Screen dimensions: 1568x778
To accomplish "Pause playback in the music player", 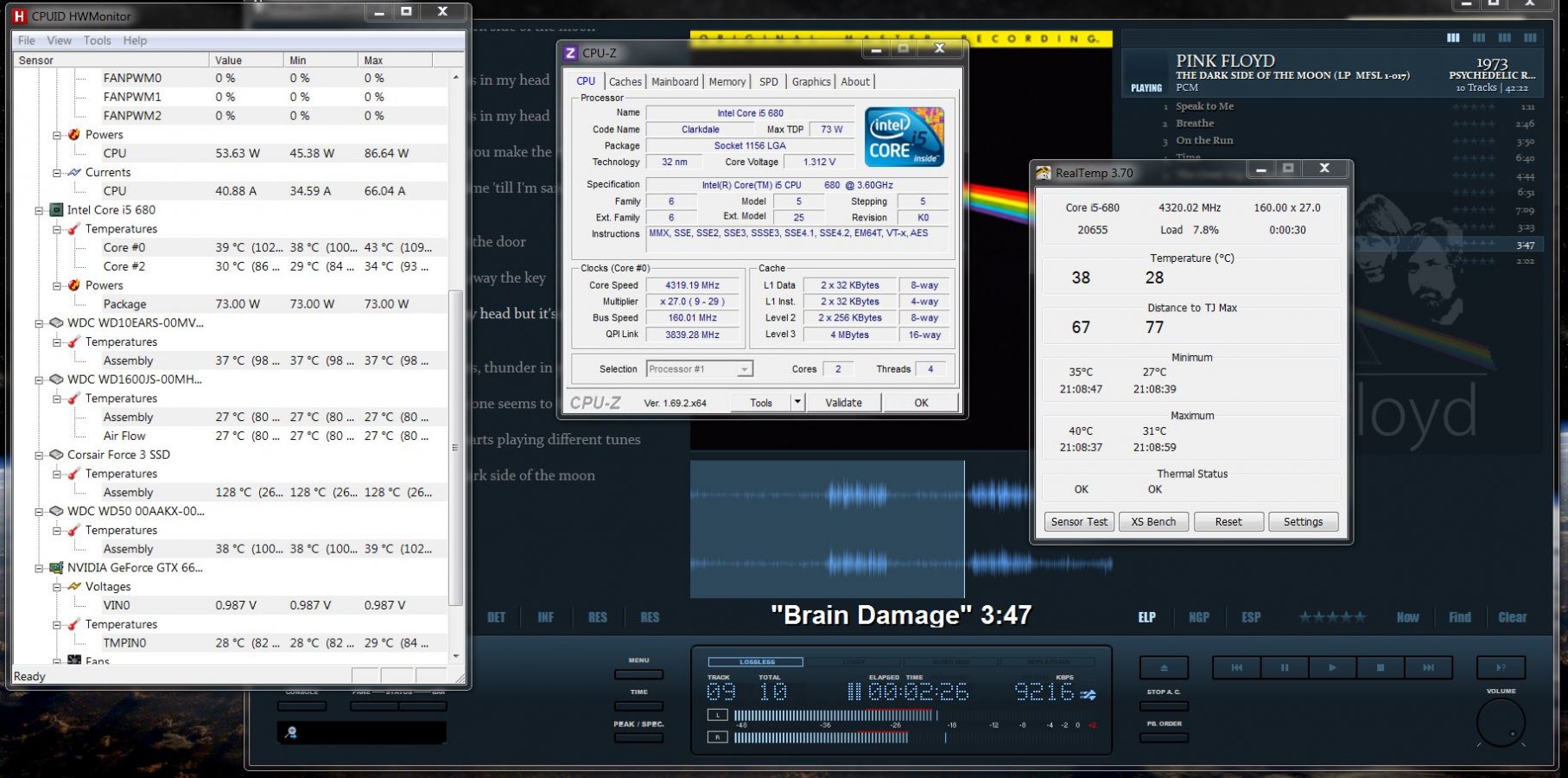I will 1284,667.
